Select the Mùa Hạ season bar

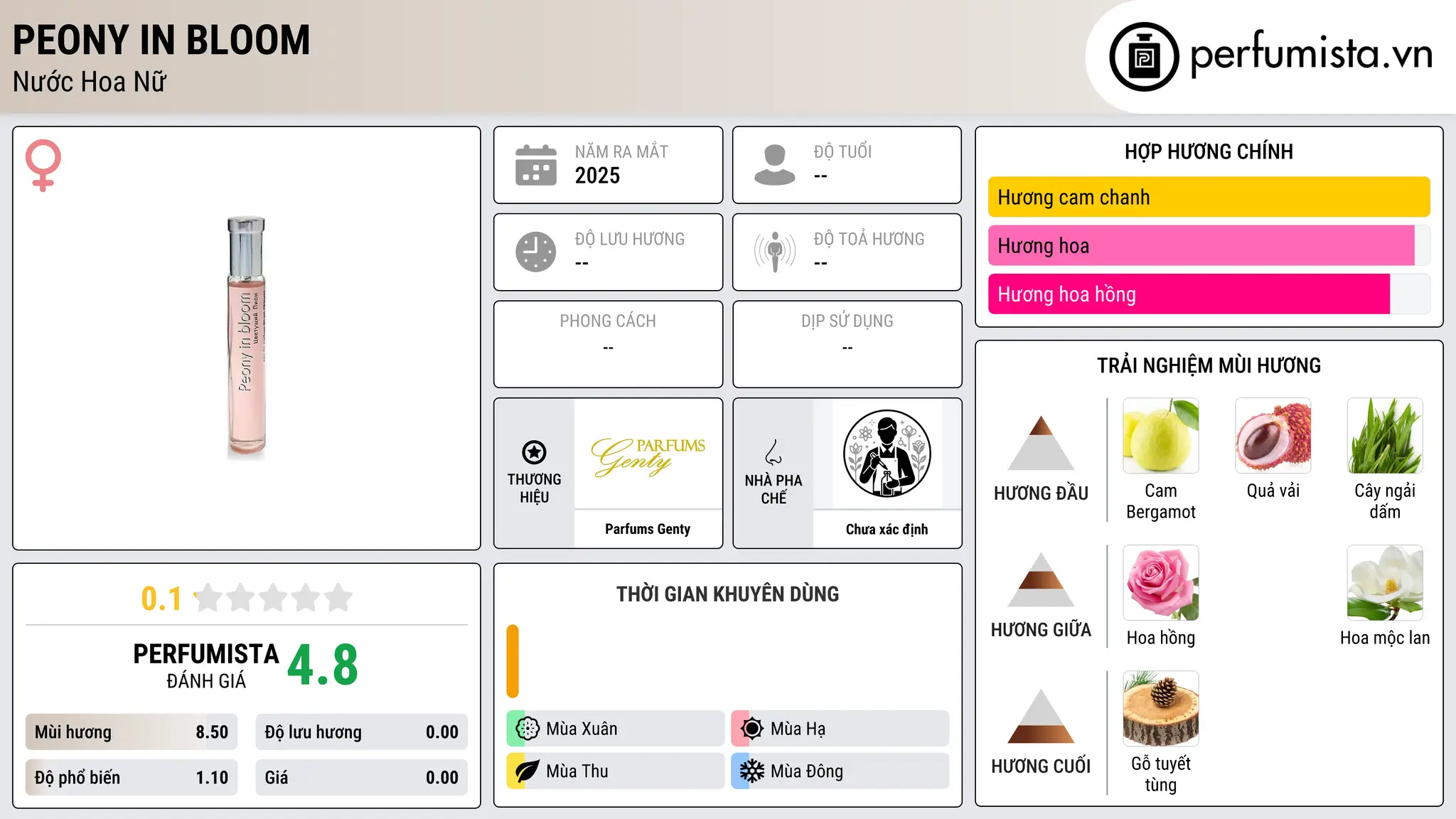click(840, 729)
